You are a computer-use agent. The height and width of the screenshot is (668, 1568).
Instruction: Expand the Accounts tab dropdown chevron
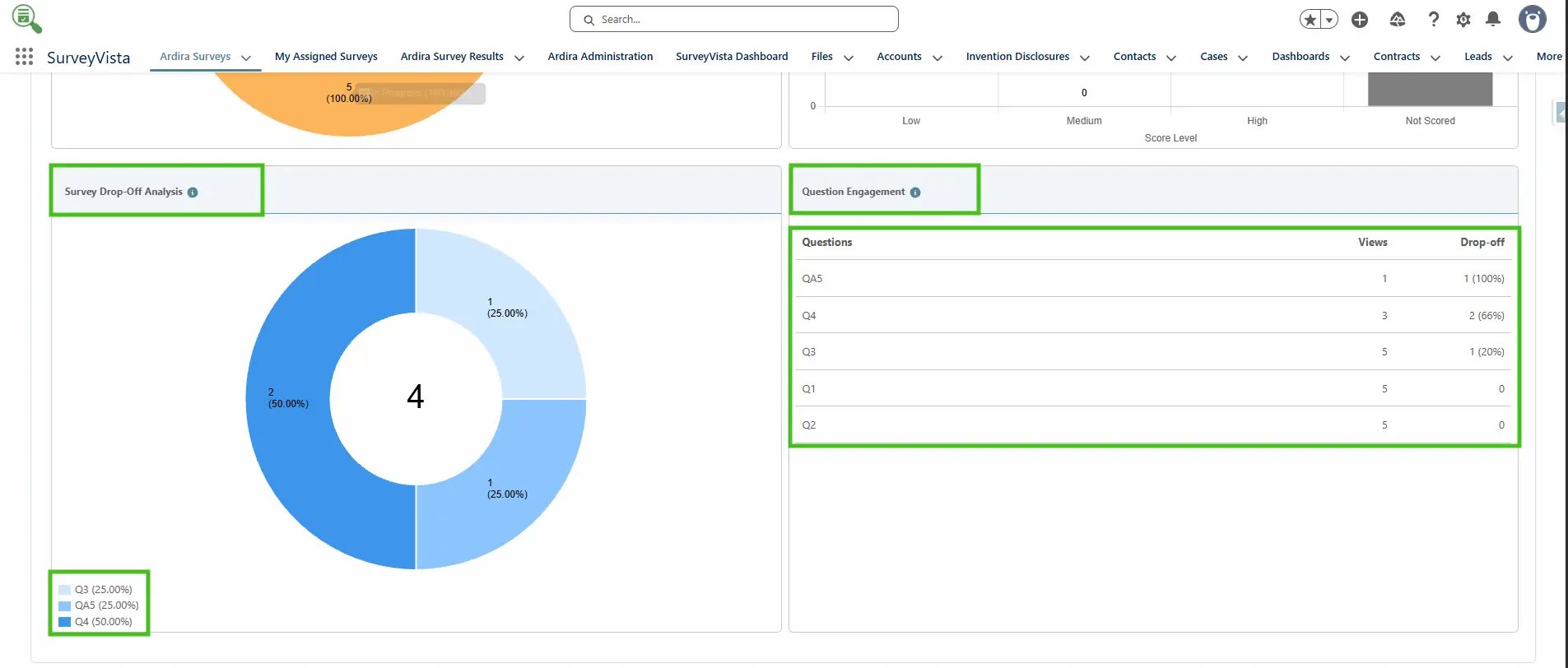coord(938,58)
